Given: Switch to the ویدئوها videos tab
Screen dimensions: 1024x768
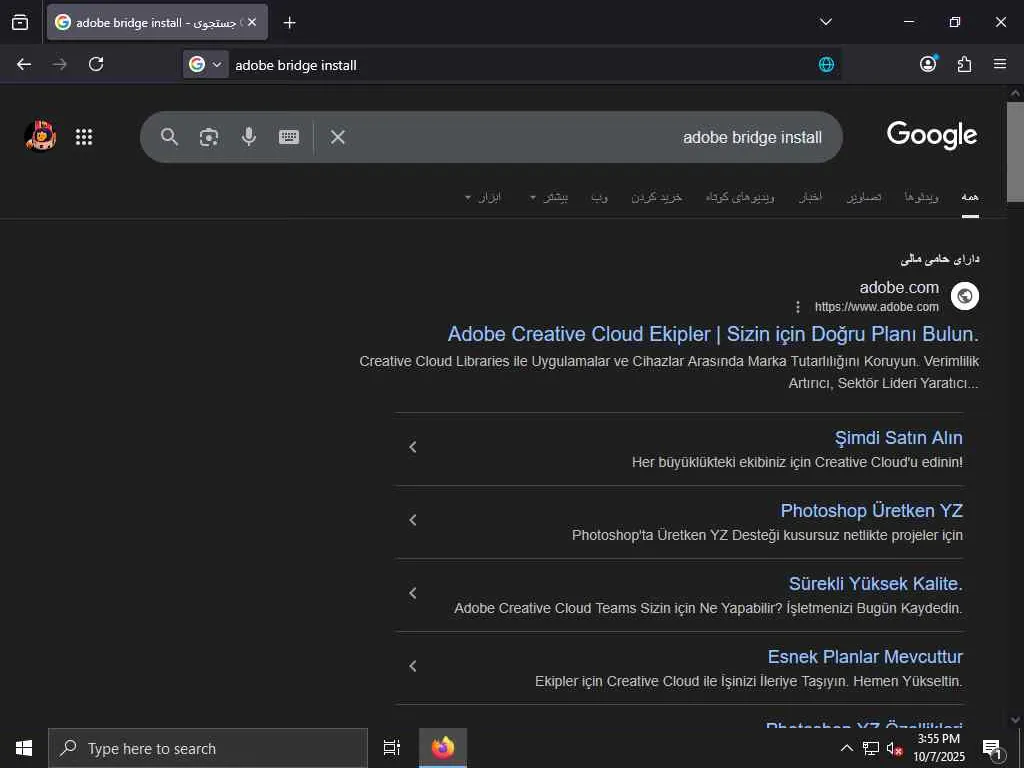Looking at the screenshot, I should 921,197.
